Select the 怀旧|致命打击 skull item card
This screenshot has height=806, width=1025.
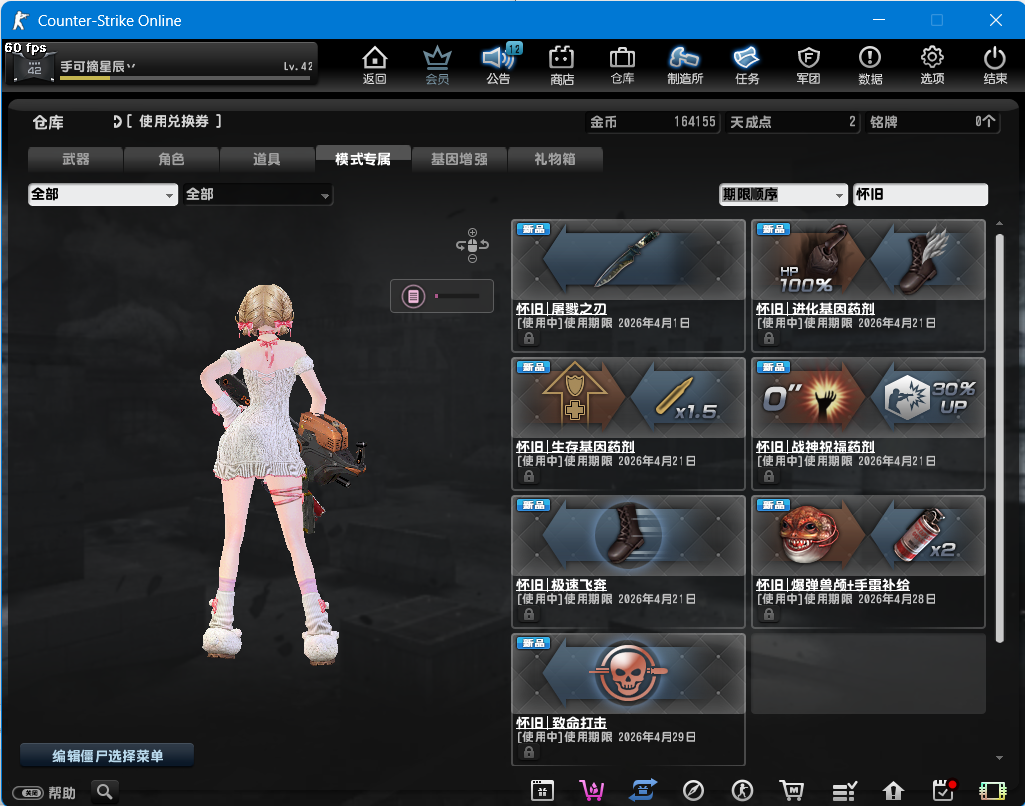pyautogui.click(x=628, y=699)
